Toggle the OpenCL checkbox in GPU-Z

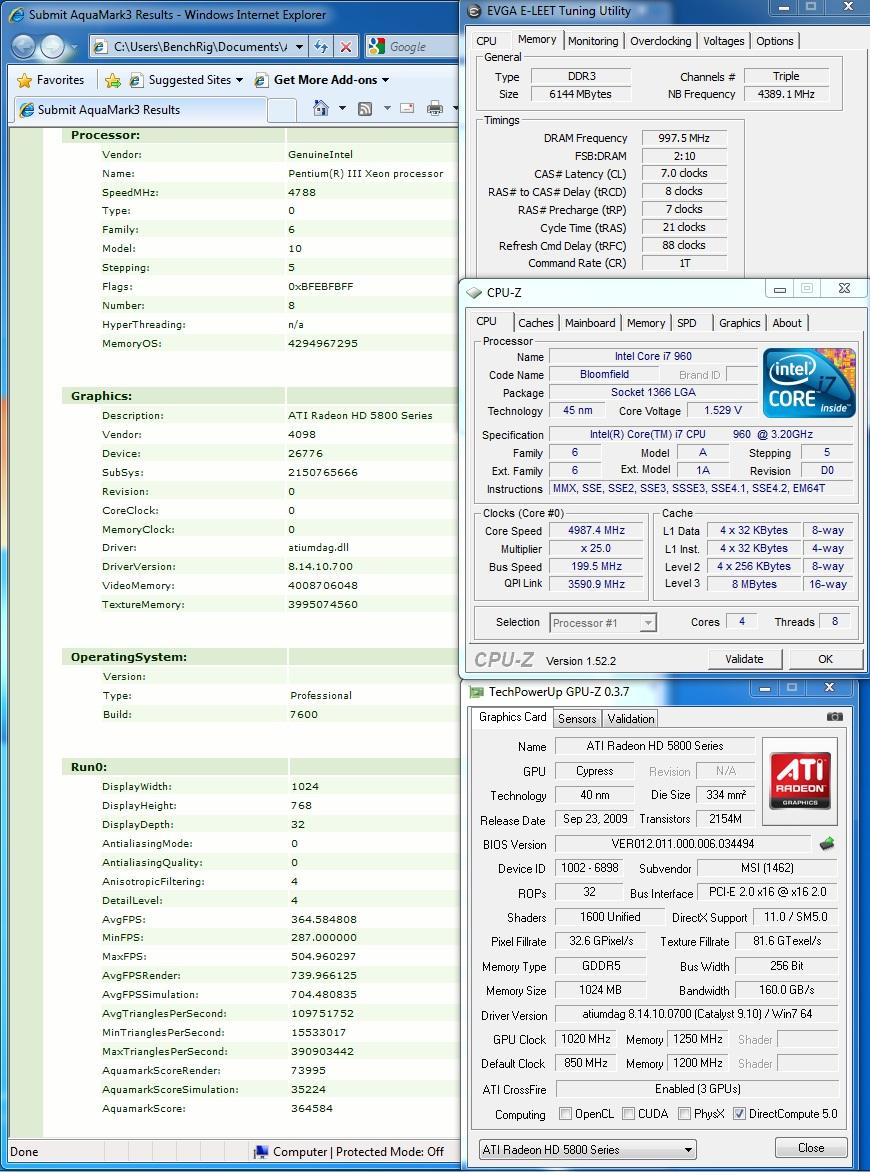[x=566, y=1114]
